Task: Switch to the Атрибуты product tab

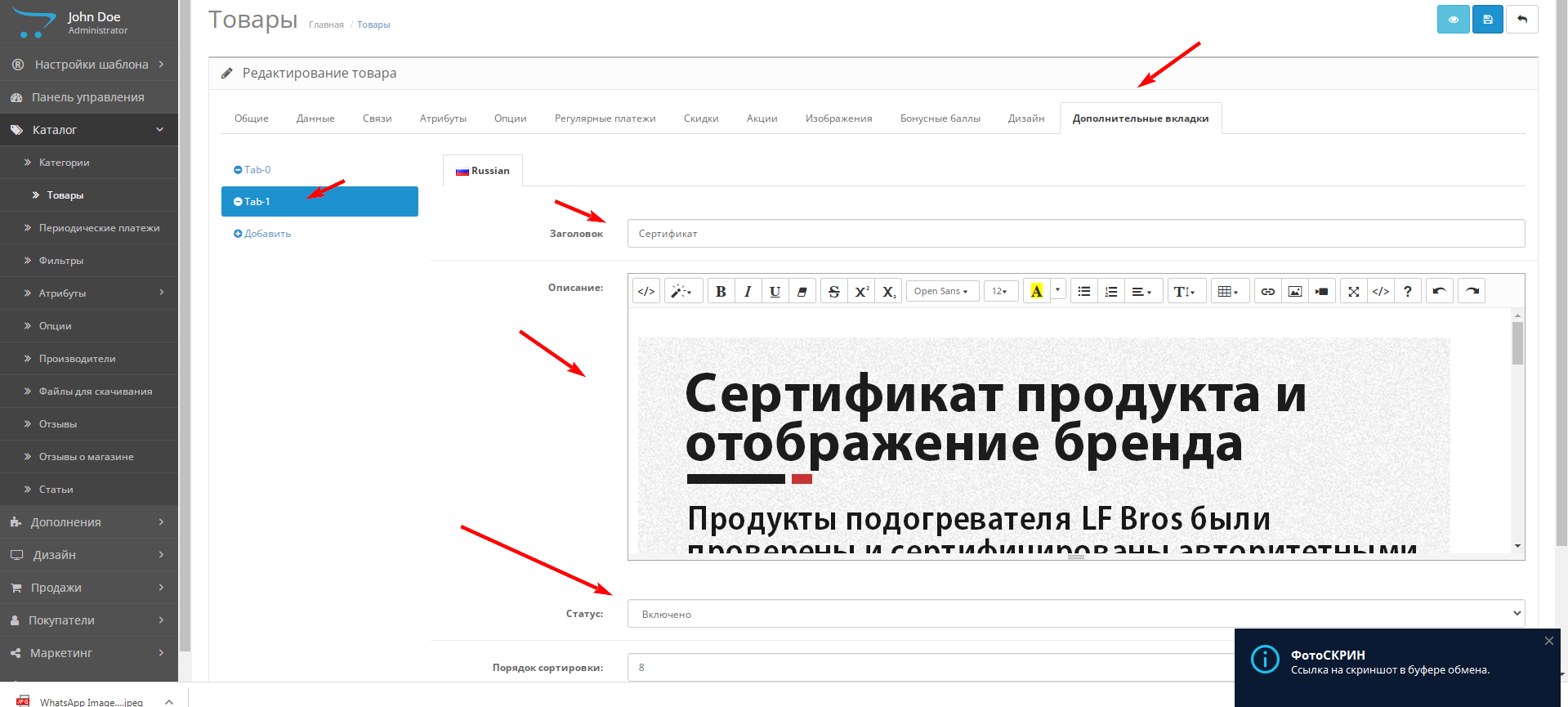Action: pos(443,119)
